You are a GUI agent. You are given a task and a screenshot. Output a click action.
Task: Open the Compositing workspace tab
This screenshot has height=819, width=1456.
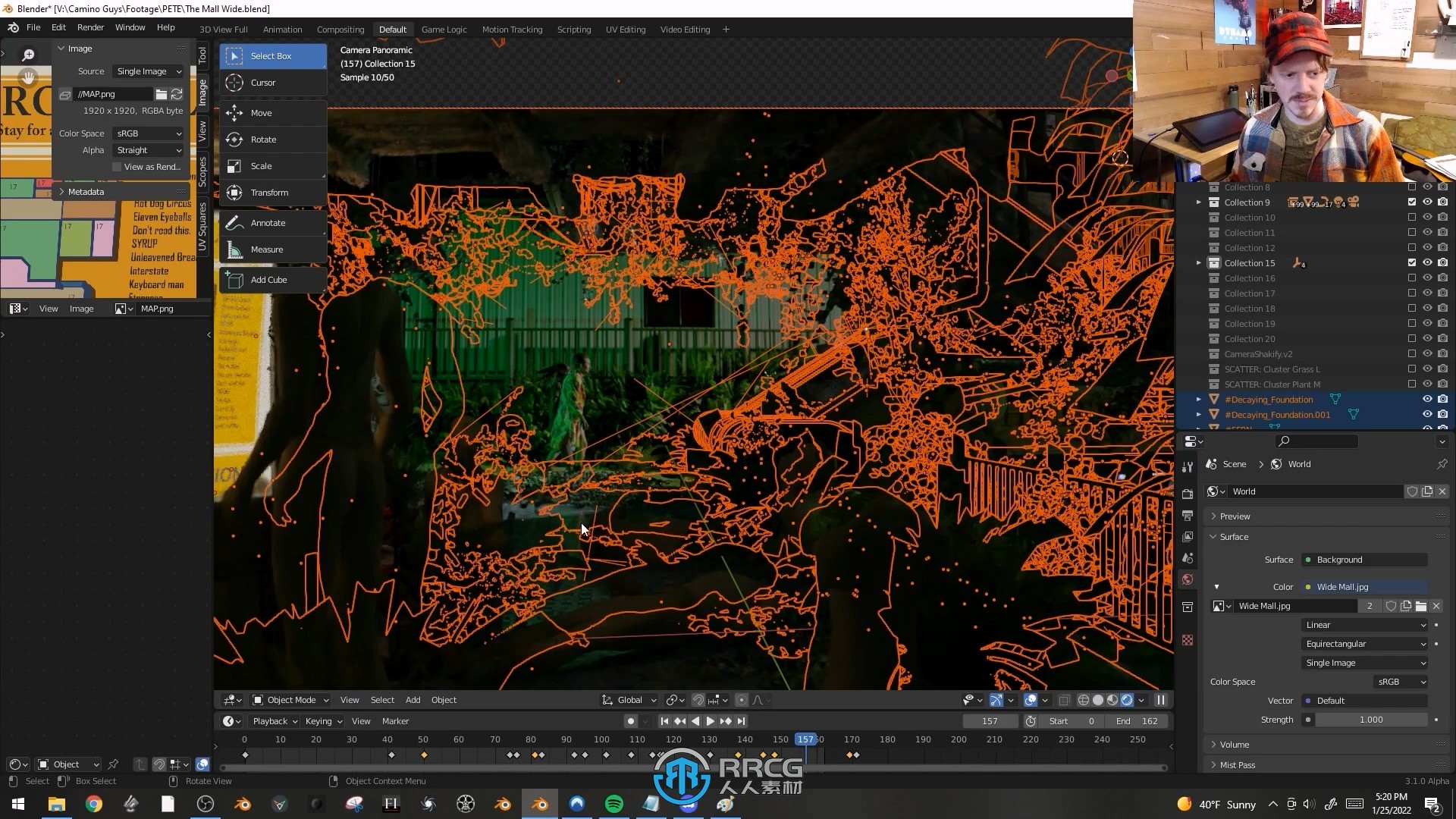click(340, 28)
